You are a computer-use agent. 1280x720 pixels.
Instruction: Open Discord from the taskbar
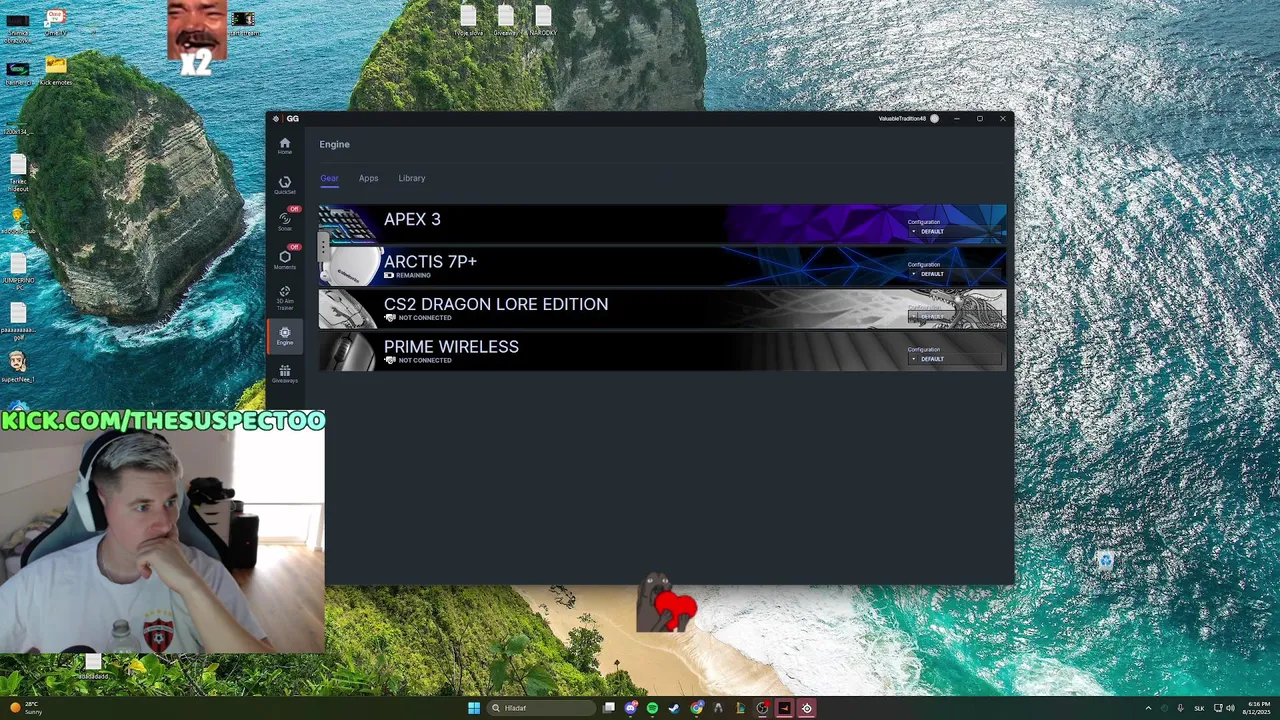[x=631, y=708]
